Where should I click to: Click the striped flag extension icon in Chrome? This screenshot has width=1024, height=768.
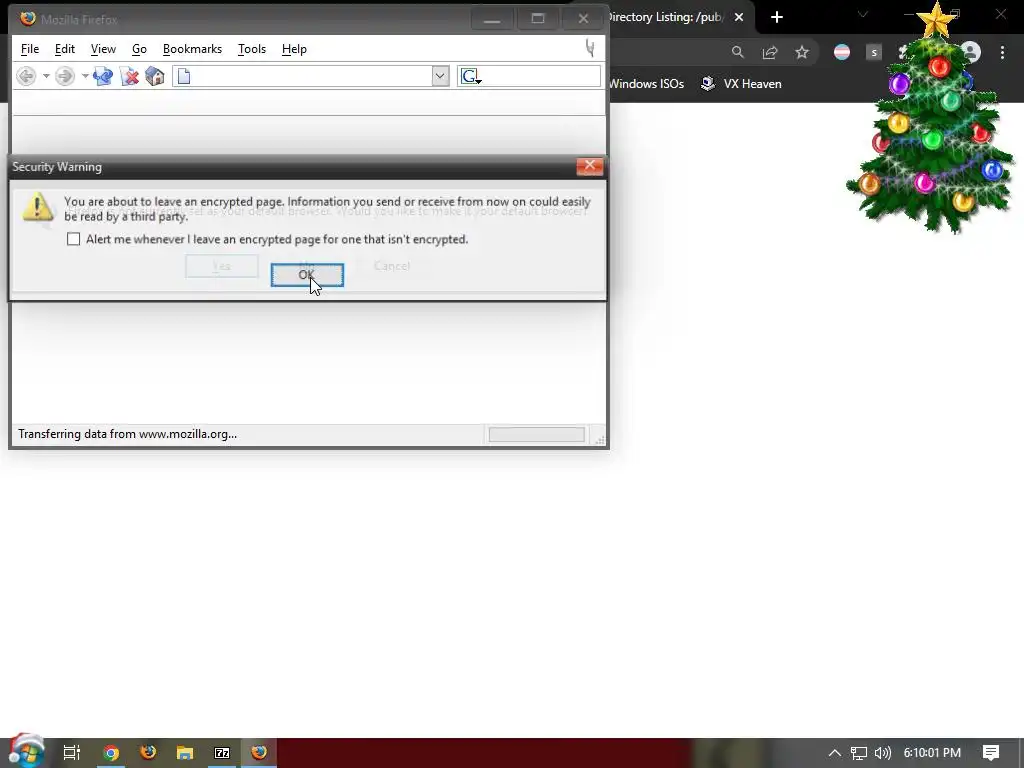842,52
